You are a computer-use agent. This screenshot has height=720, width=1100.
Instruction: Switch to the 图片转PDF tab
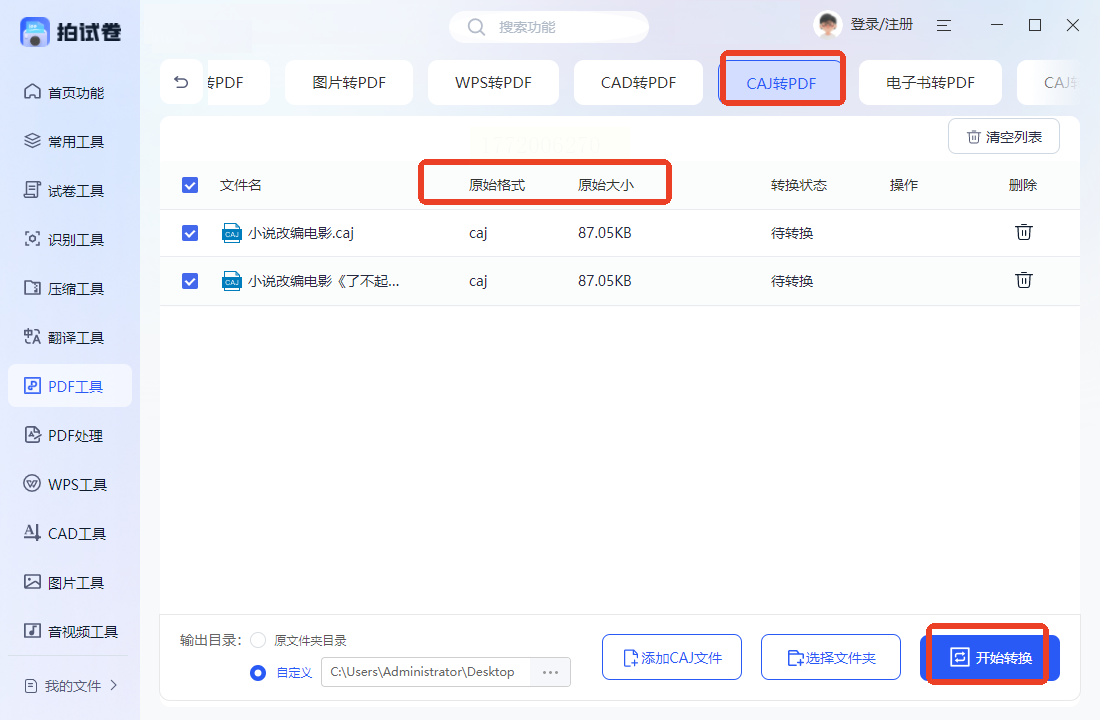[349, 83]
